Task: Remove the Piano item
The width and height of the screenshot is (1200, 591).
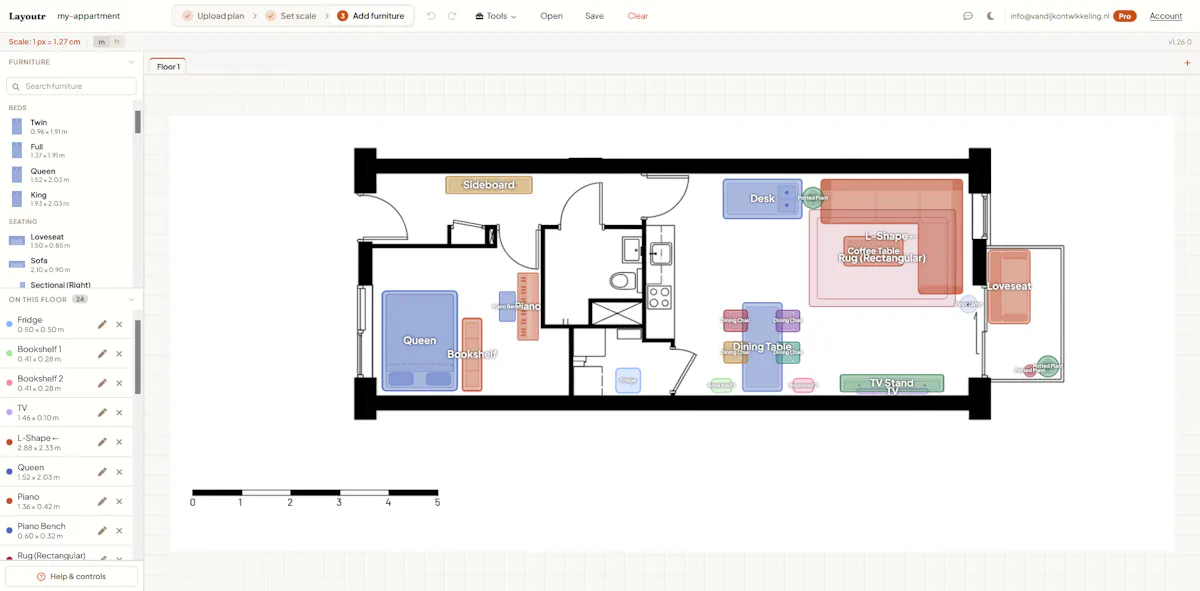Action: point(119,501)
